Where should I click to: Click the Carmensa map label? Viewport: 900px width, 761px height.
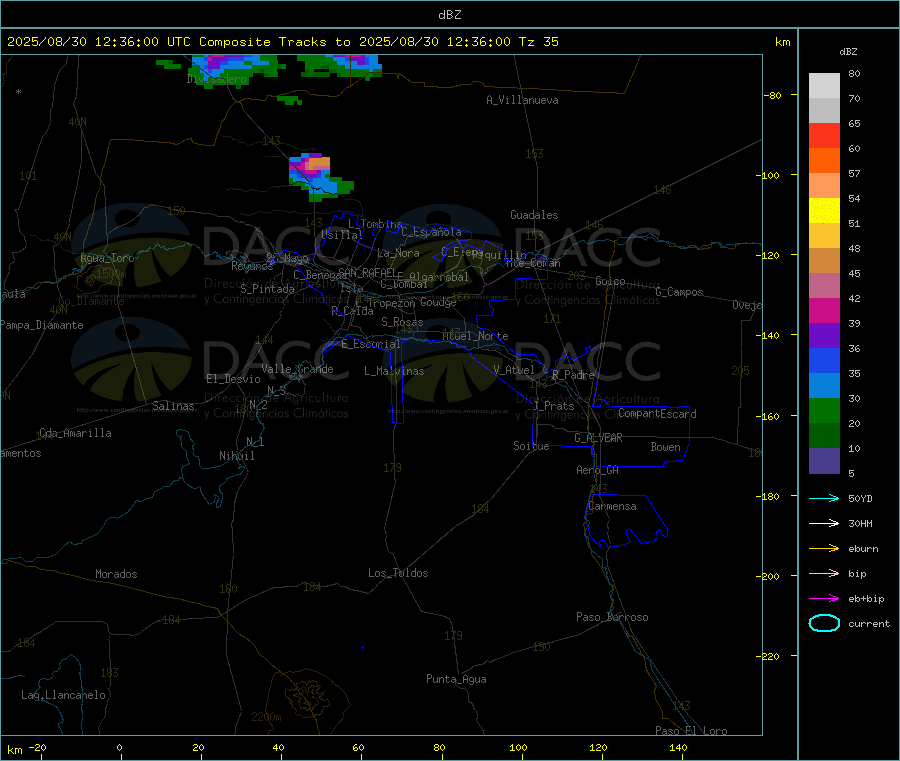[612, 506]
